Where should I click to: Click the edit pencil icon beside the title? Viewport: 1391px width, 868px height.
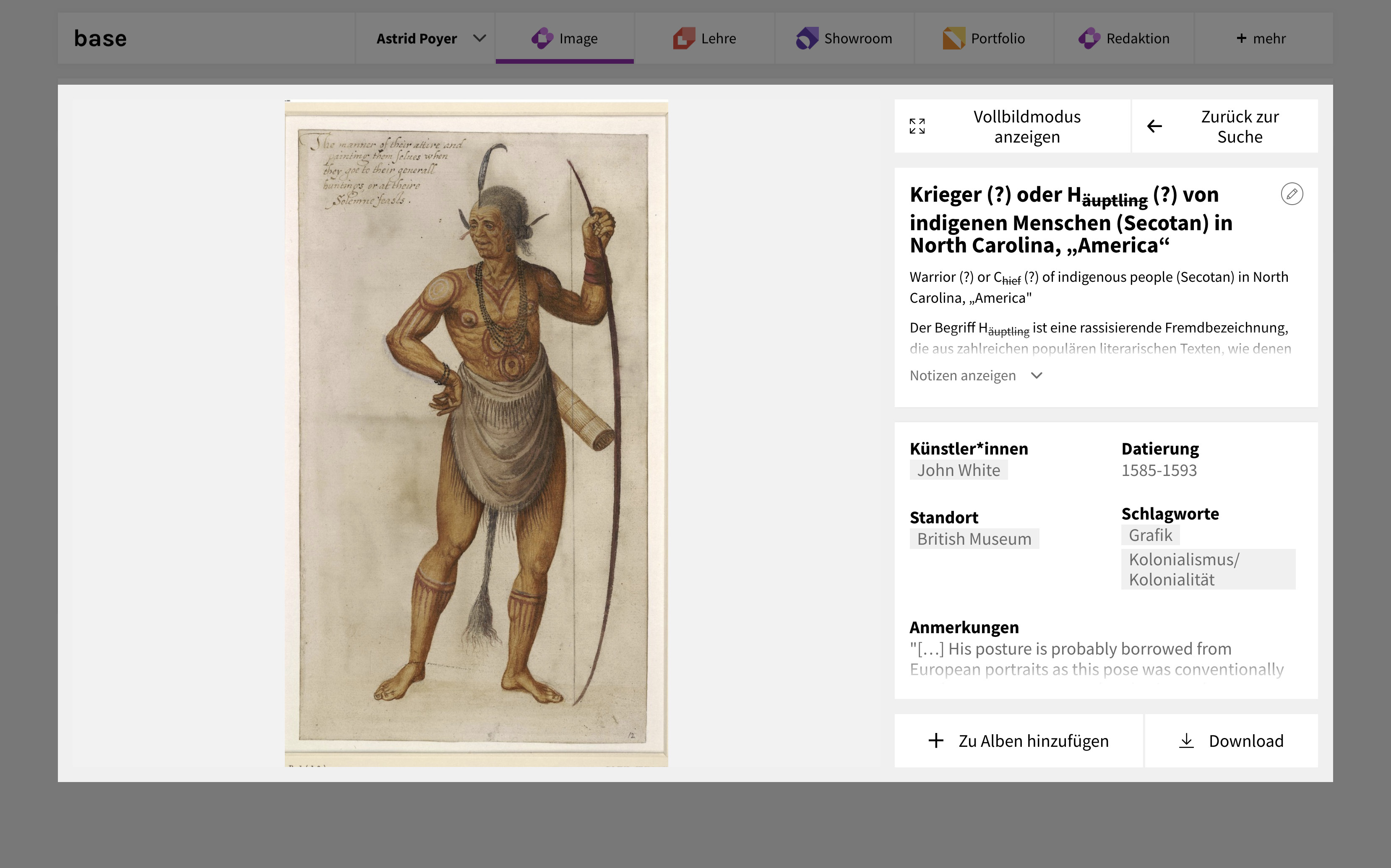click(1292, 194)
